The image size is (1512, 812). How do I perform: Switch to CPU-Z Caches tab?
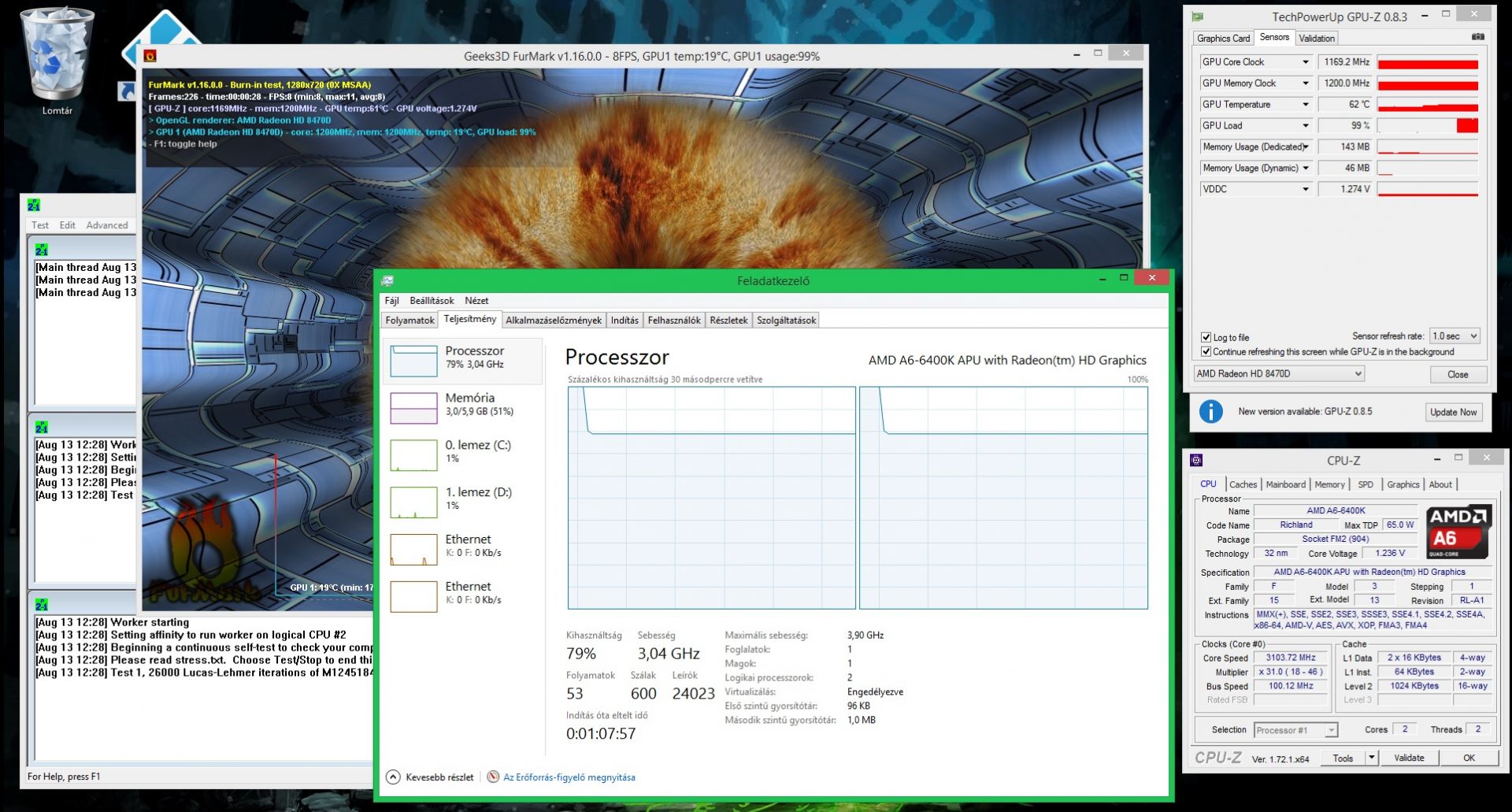tap(1243, 484)
